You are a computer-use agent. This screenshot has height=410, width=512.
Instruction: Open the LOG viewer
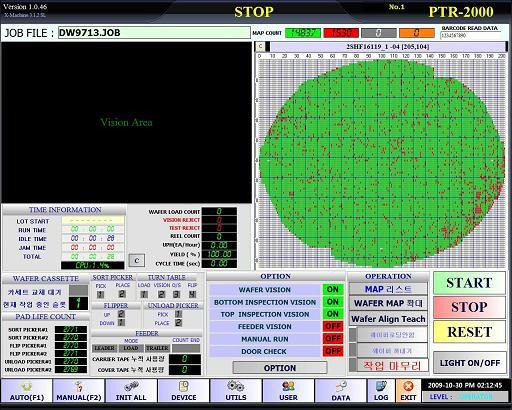point(381,391)
